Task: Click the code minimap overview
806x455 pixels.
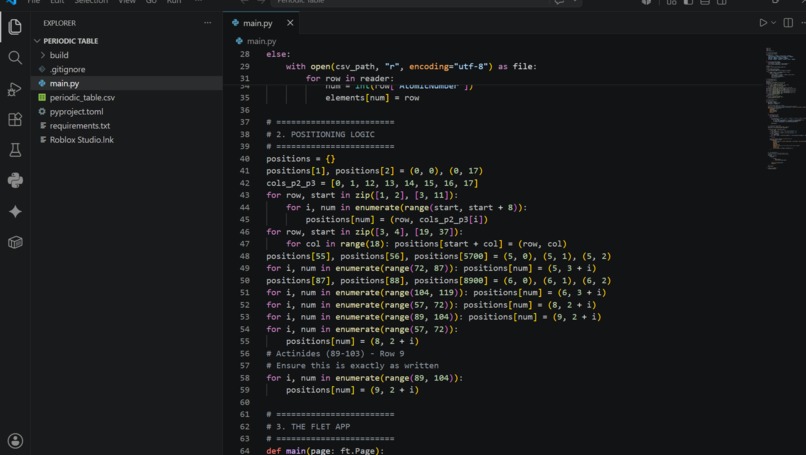Action: [x=780, y=108]
